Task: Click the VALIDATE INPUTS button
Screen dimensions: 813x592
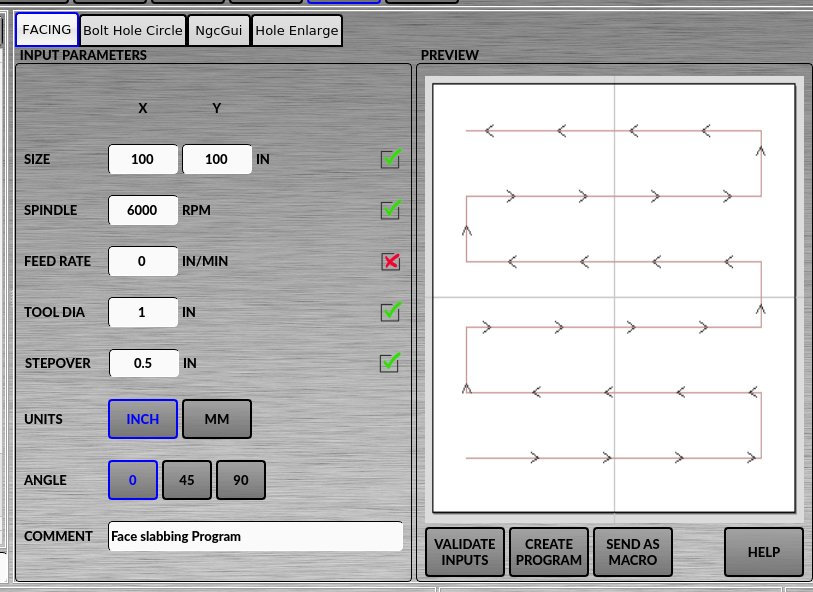Action: [x=465, y=552]
